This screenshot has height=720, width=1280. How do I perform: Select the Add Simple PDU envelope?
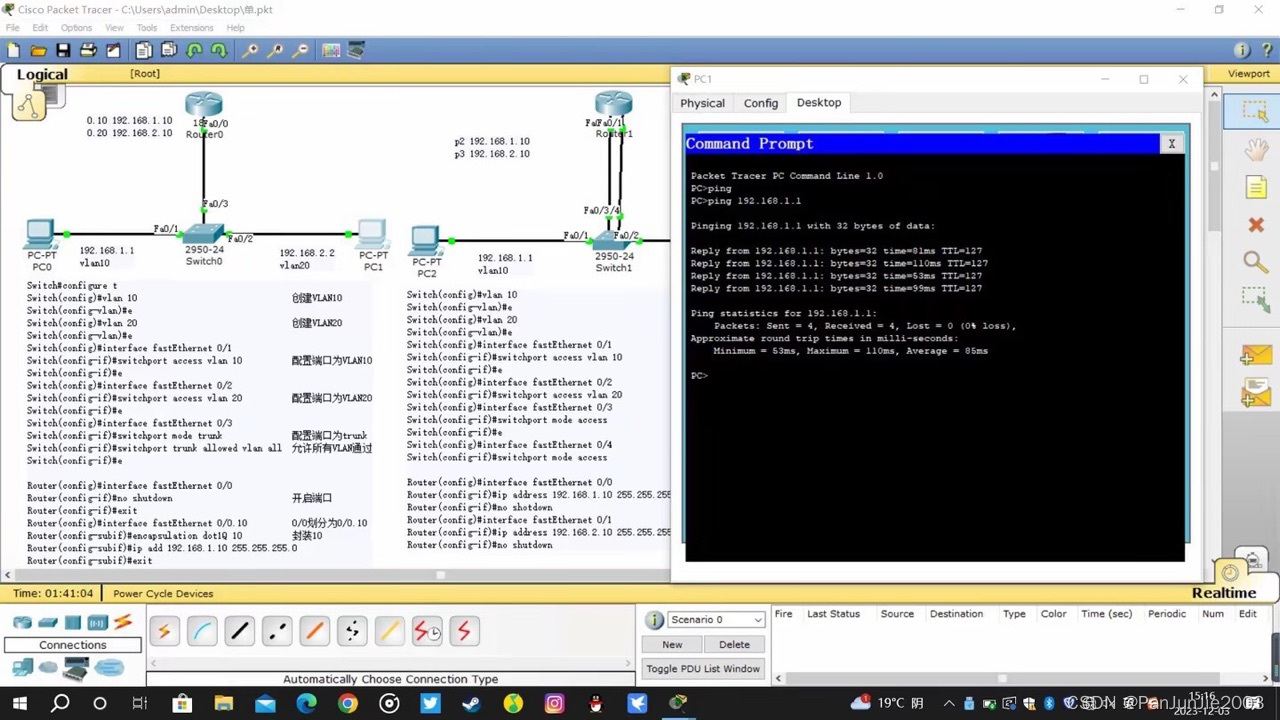coord(1256,355)
